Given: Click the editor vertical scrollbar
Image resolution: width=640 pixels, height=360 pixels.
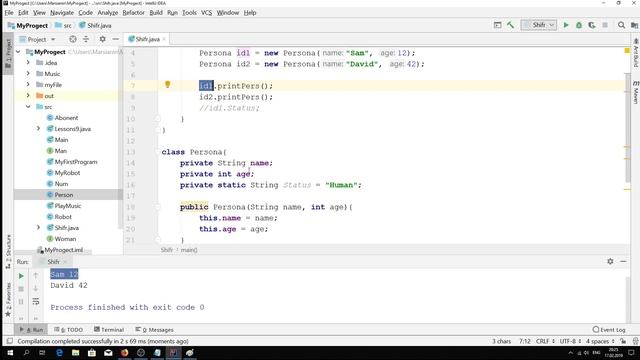Looking at the screenshot, I should [x=627, y=127].
